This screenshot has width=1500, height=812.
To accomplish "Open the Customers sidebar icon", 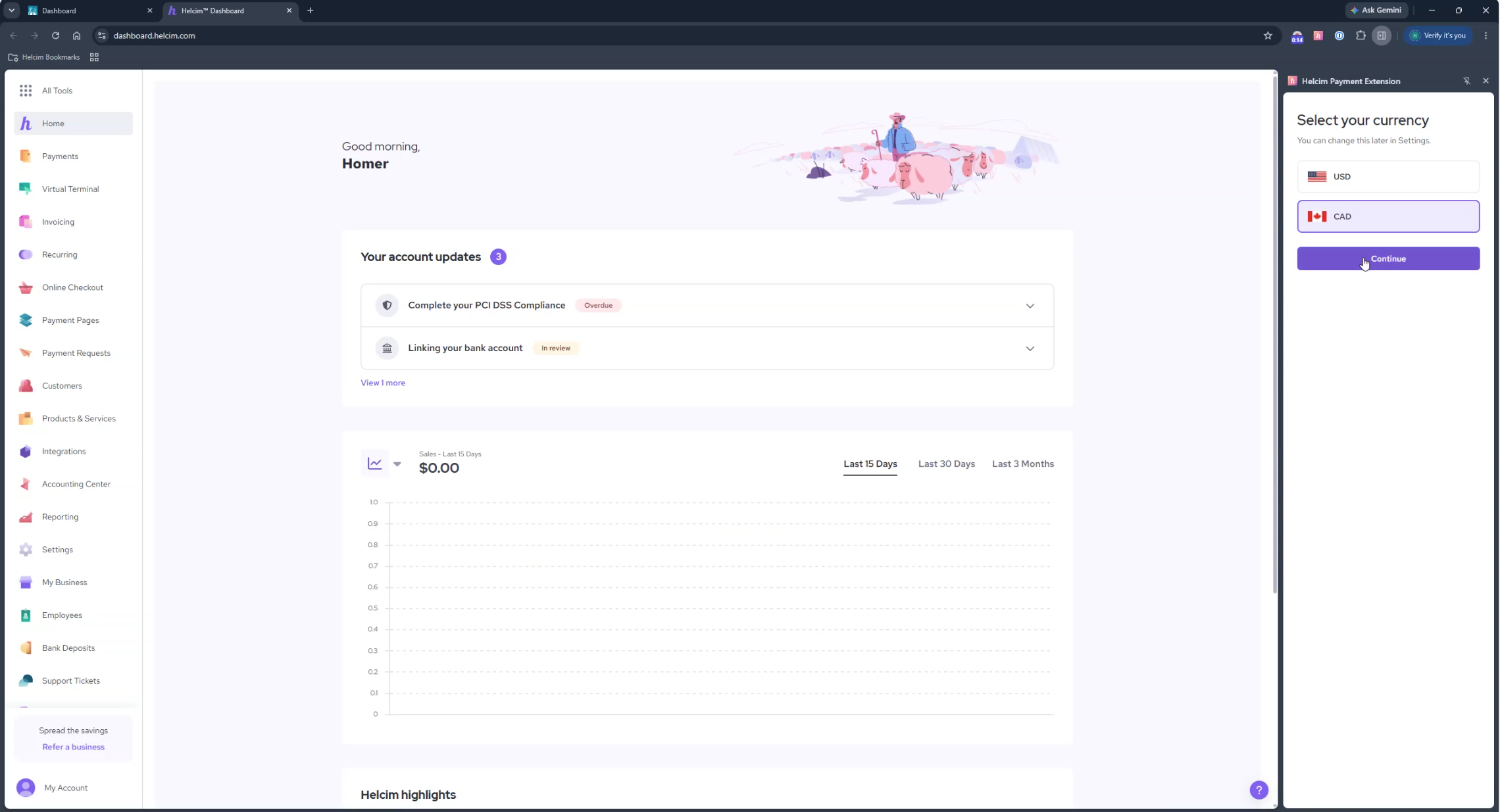I will tap(26, 386).
